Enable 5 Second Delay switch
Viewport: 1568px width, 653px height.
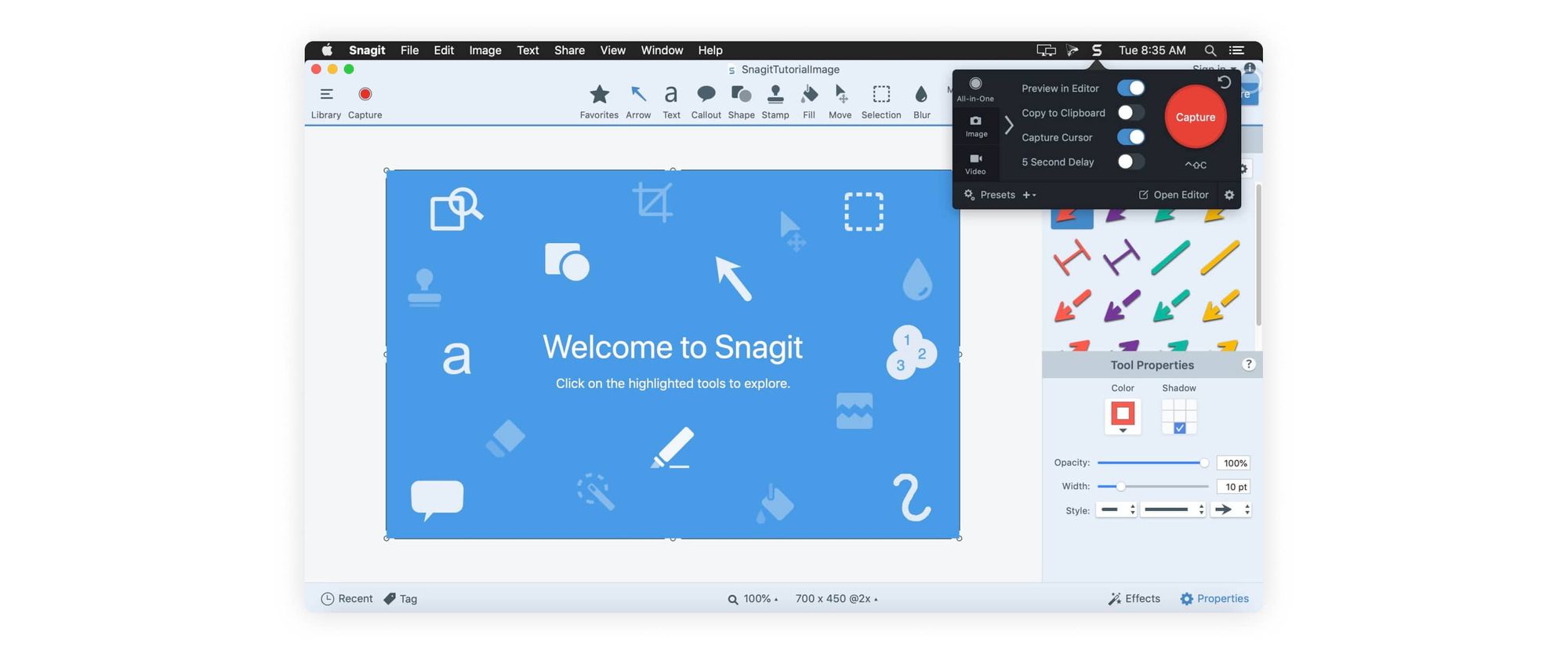[1131, 161]
